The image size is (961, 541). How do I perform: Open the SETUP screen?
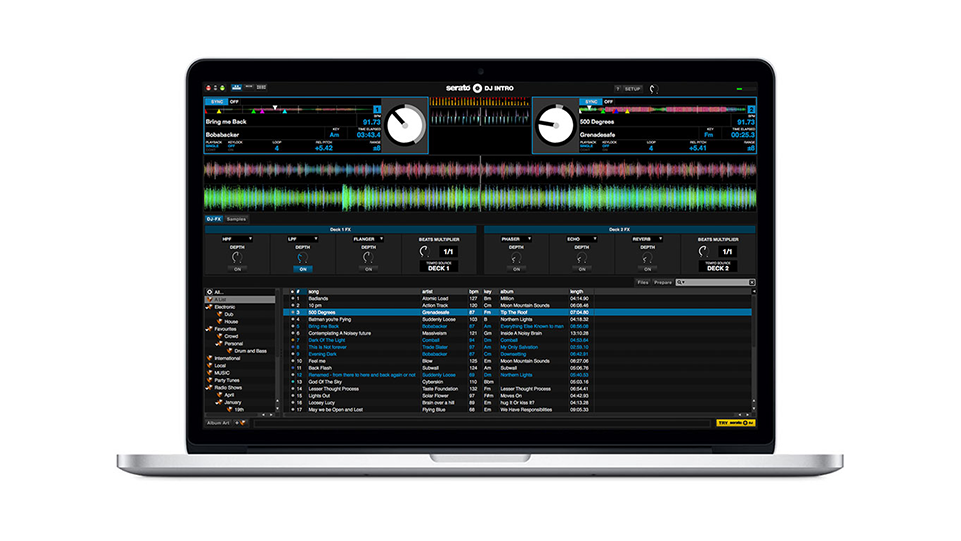[632, 89]
